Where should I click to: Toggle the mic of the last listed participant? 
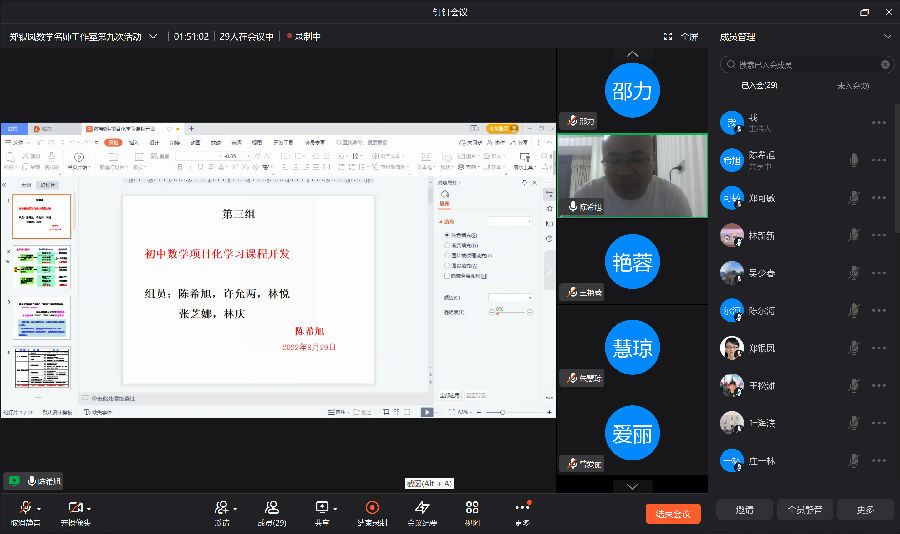(x=853, y=461)
